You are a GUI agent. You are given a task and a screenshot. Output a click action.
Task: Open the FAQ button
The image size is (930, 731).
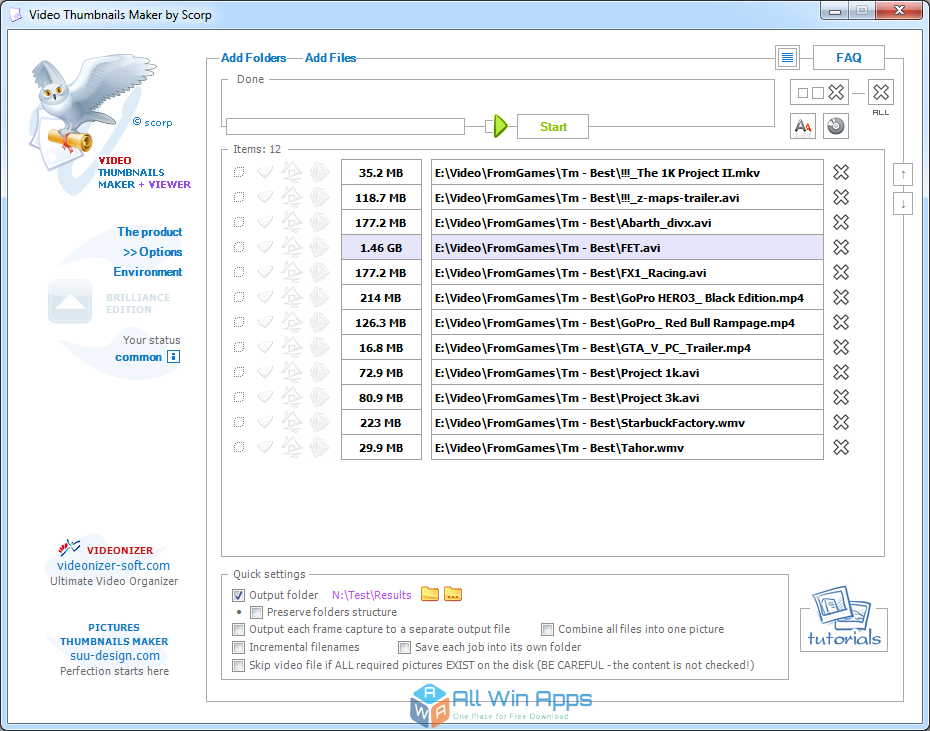click(x=849, y=58)
